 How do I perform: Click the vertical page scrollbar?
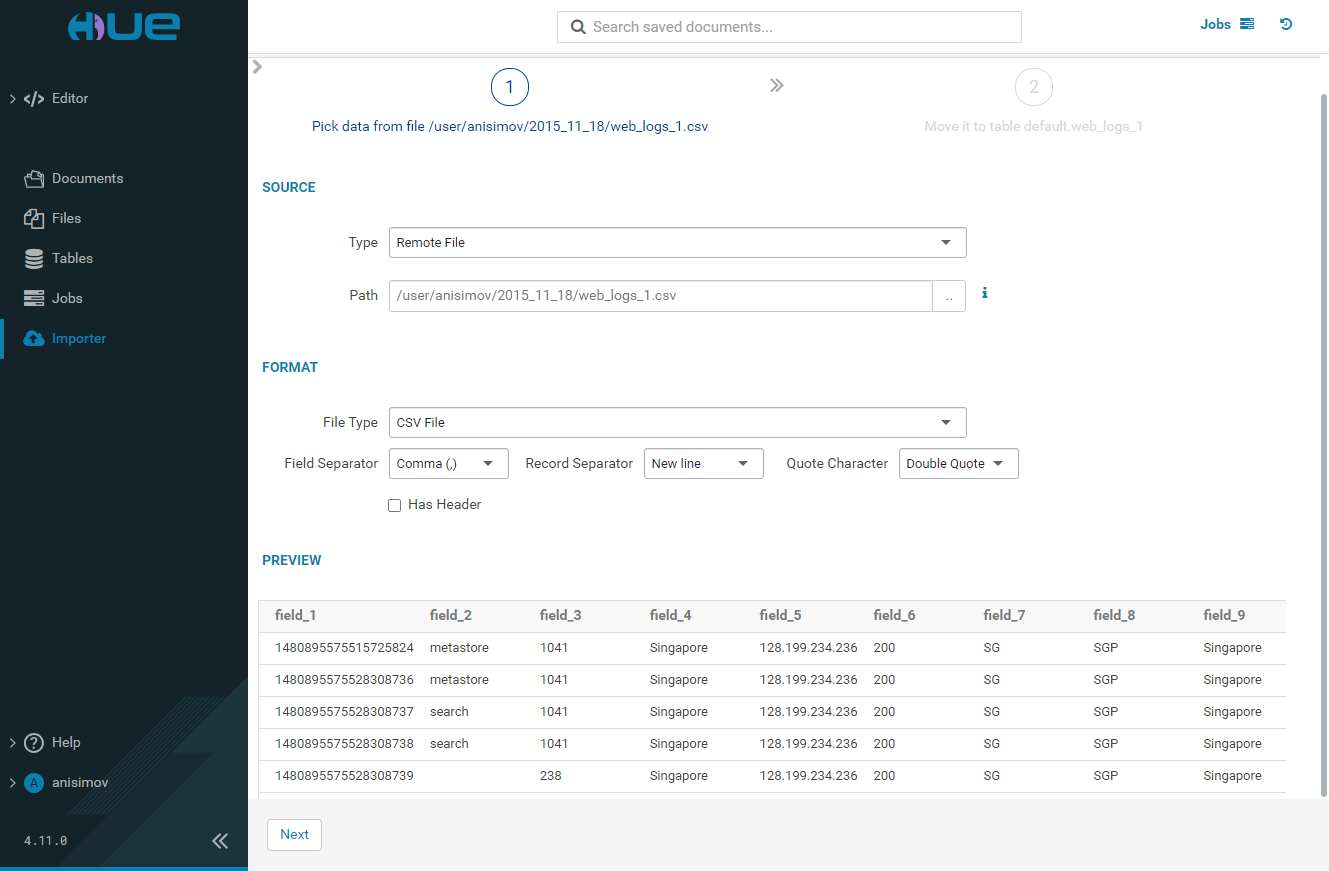tap(1324, 445)
